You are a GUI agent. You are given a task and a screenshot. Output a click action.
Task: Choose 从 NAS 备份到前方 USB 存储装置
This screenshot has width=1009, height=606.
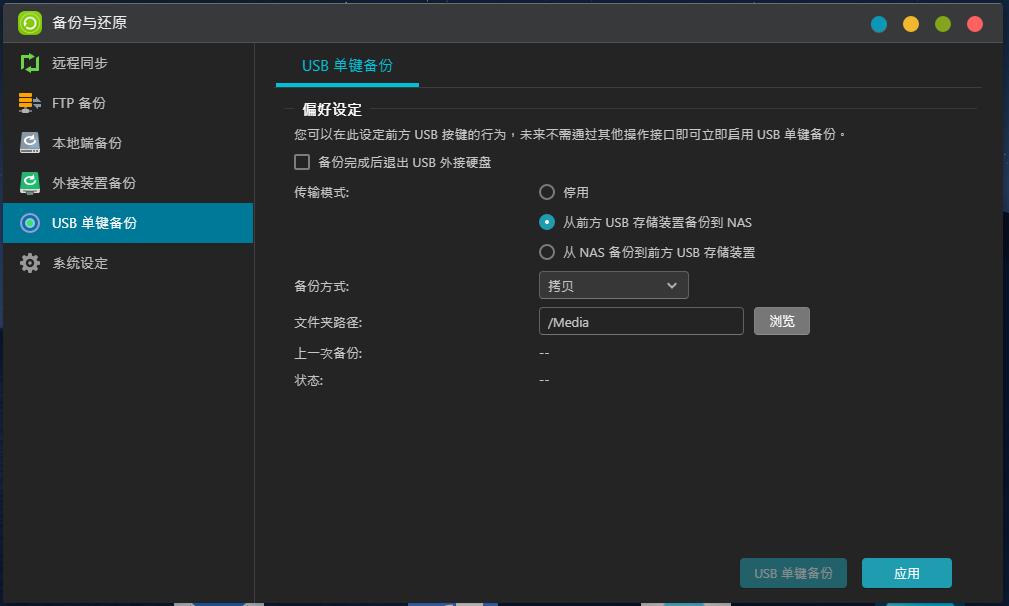(x=547, y=252)
